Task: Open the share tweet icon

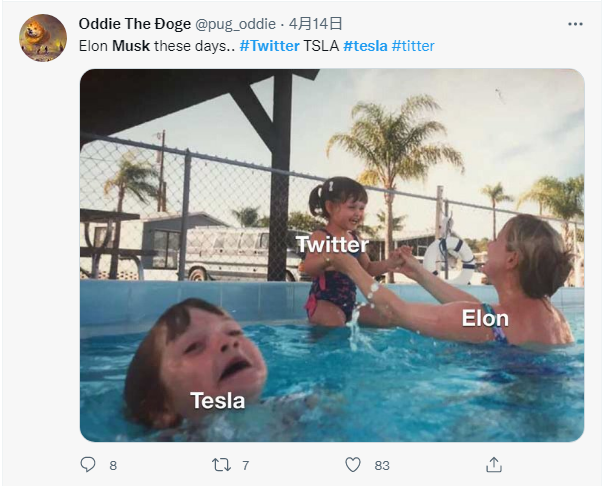Action: point(493,465)
